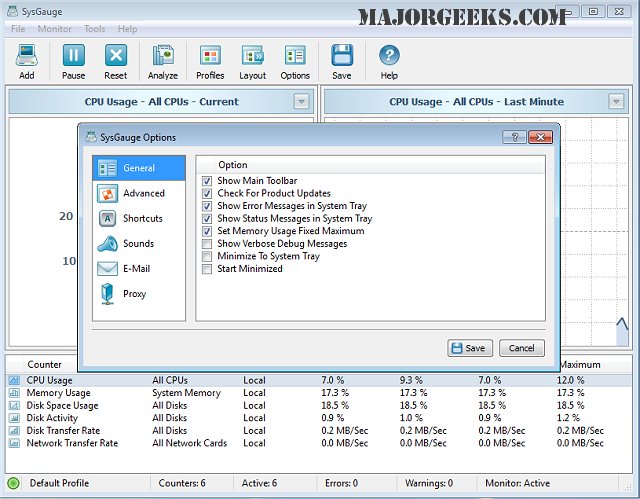
Task: Uncheck Show Main Toolbar
Action: tap(207, 181)
